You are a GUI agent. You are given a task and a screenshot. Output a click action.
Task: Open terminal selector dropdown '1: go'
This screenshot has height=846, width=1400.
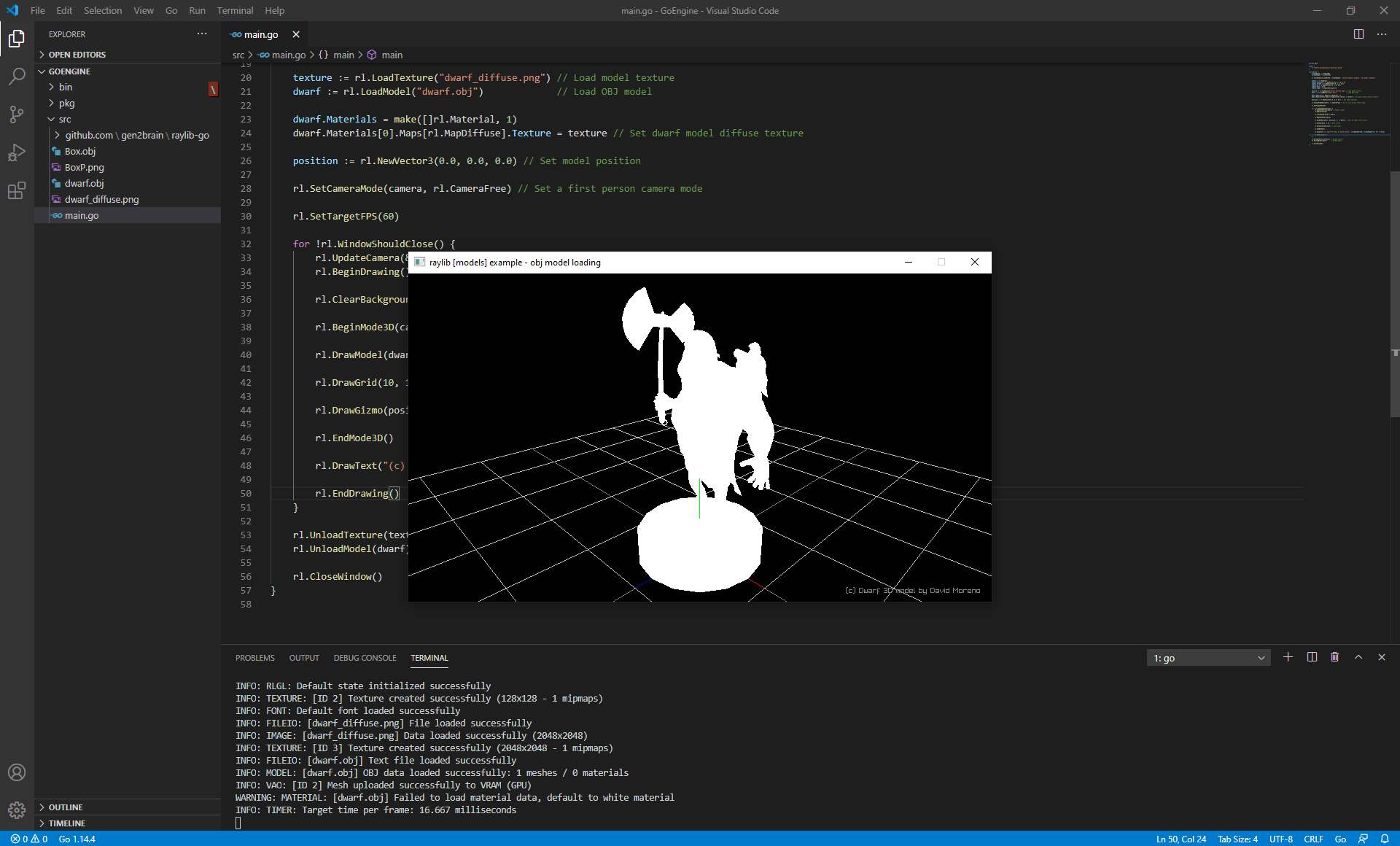tap(1208, 658)
